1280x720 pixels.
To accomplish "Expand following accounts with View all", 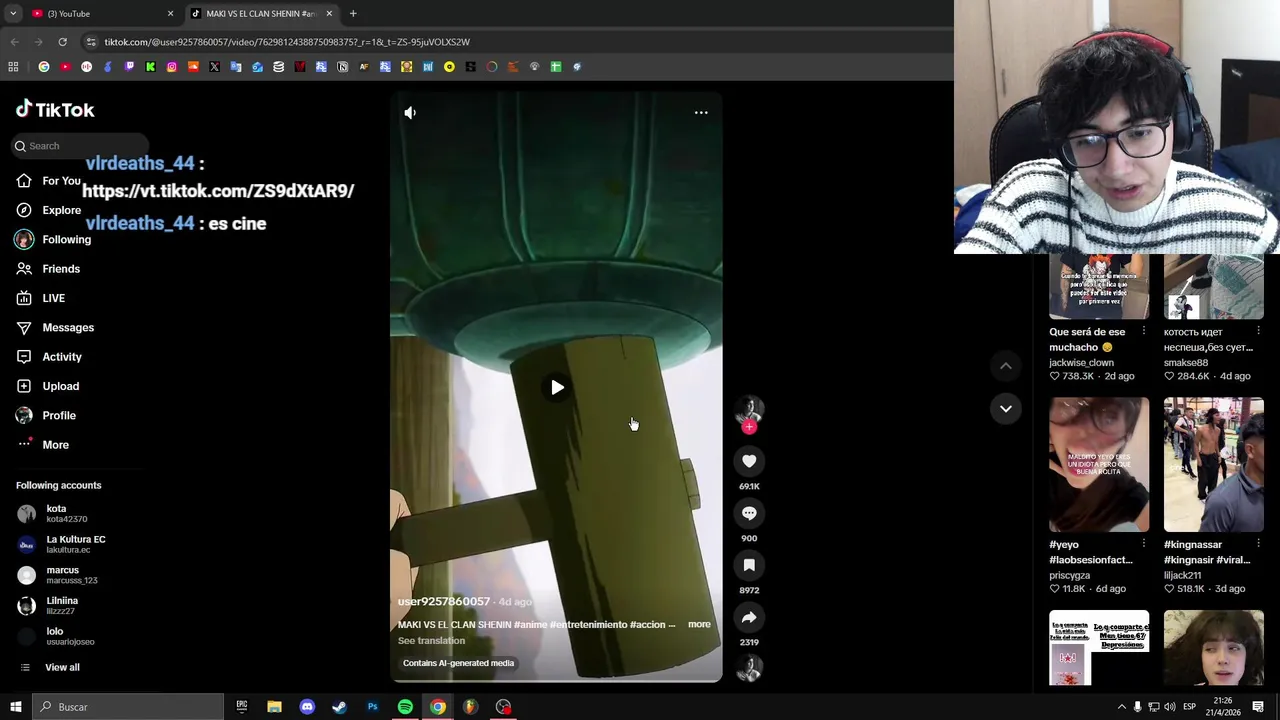I will click(x=49, y=667).
